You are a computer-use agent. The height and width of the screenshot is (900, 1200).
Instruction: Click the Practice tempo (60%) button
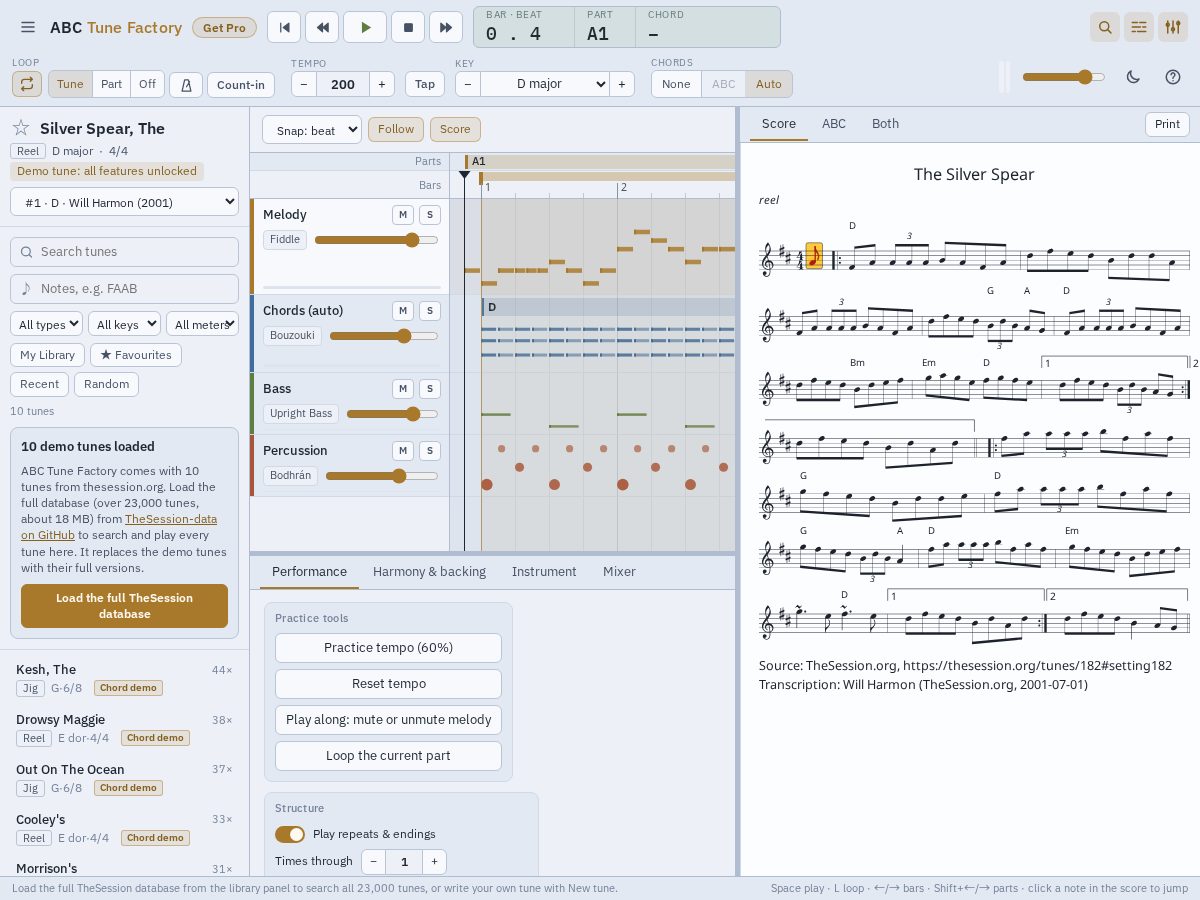(388, 648)
